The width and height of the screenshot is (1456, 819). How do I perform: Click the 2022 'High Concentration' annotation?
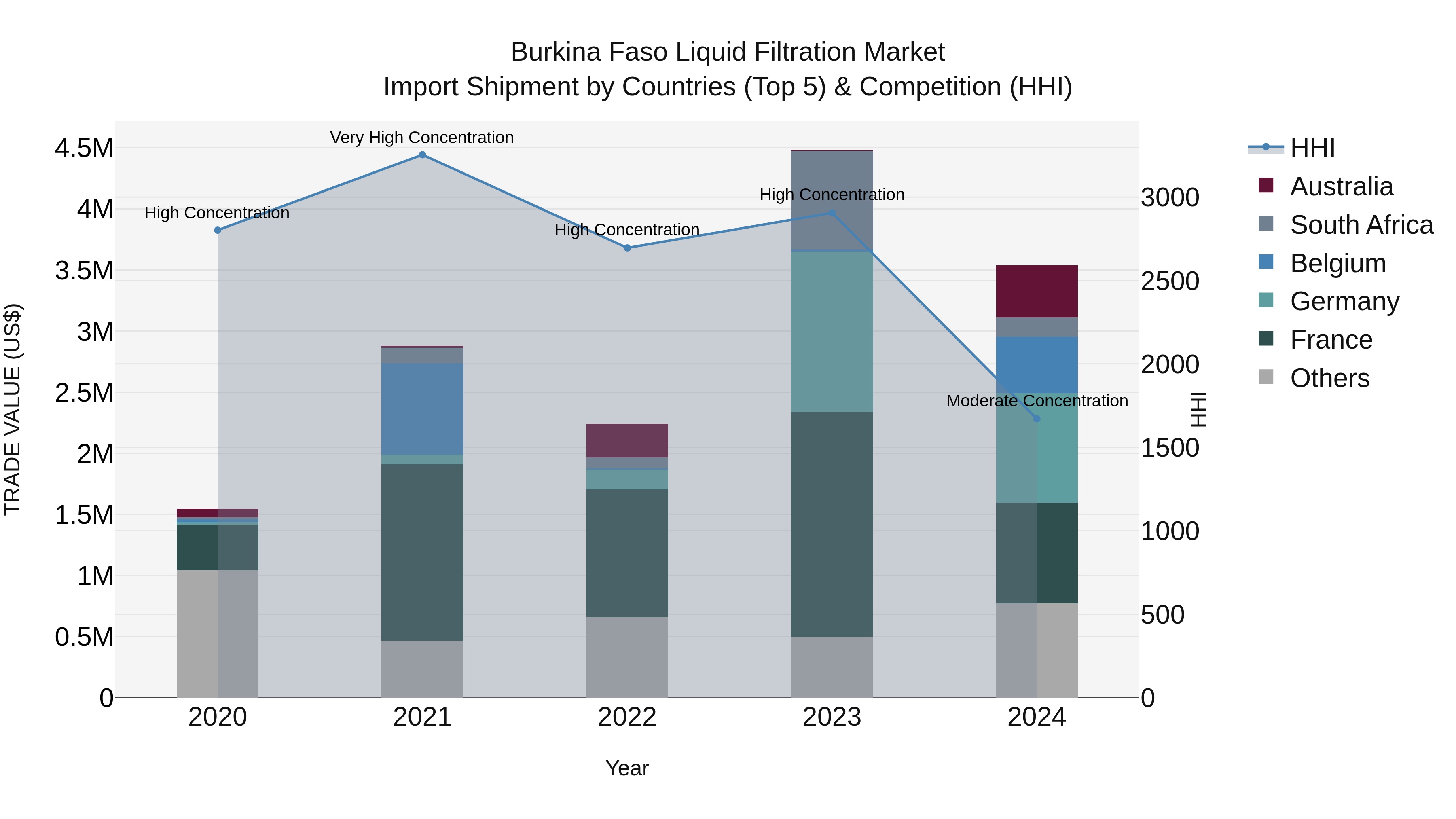click(x=627, y=229)
